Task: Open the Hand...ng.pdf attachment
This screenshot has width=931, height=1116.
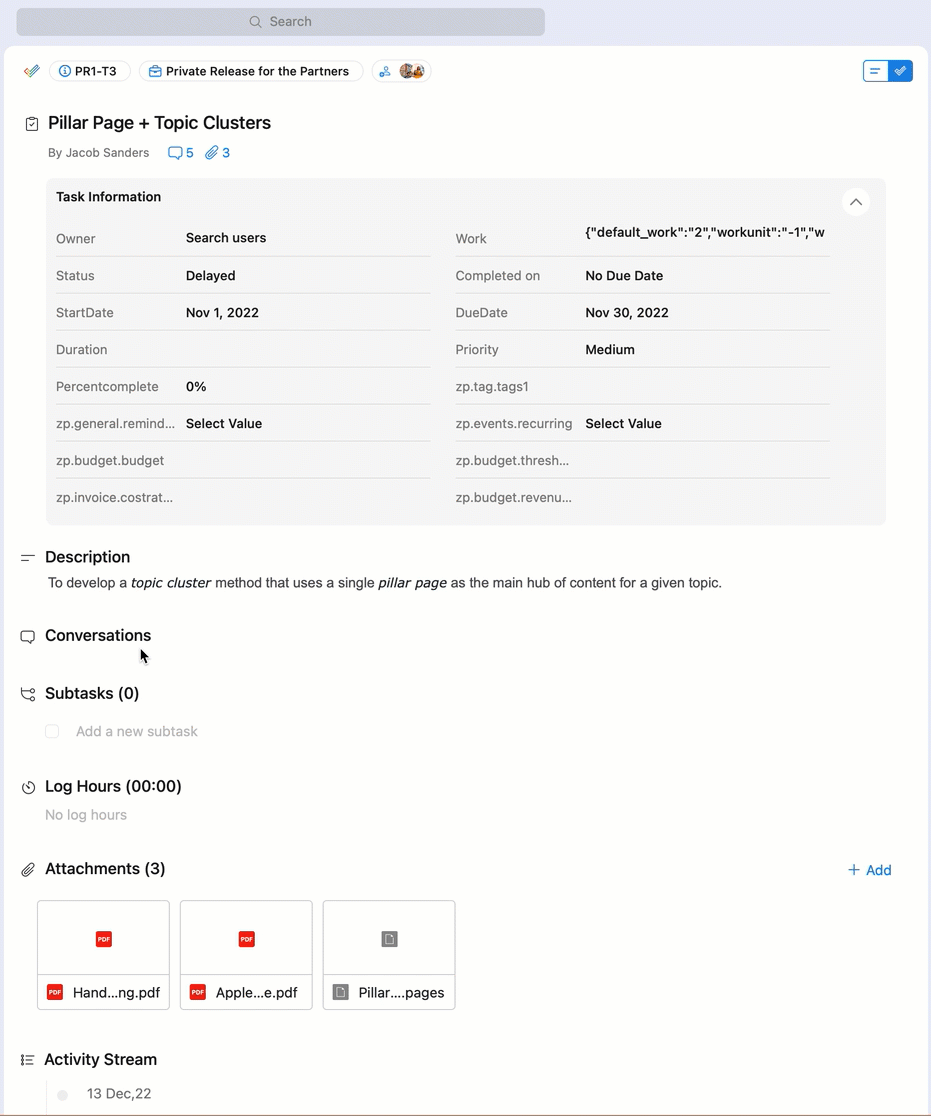Action: point(103,955)
